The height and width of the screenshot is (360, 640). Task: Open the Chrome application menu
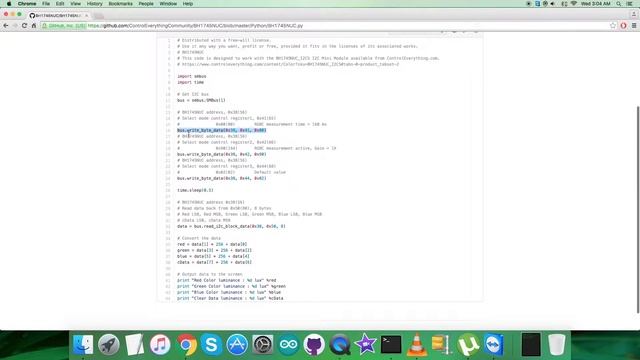pyautogui.click(x=27, y=4)
